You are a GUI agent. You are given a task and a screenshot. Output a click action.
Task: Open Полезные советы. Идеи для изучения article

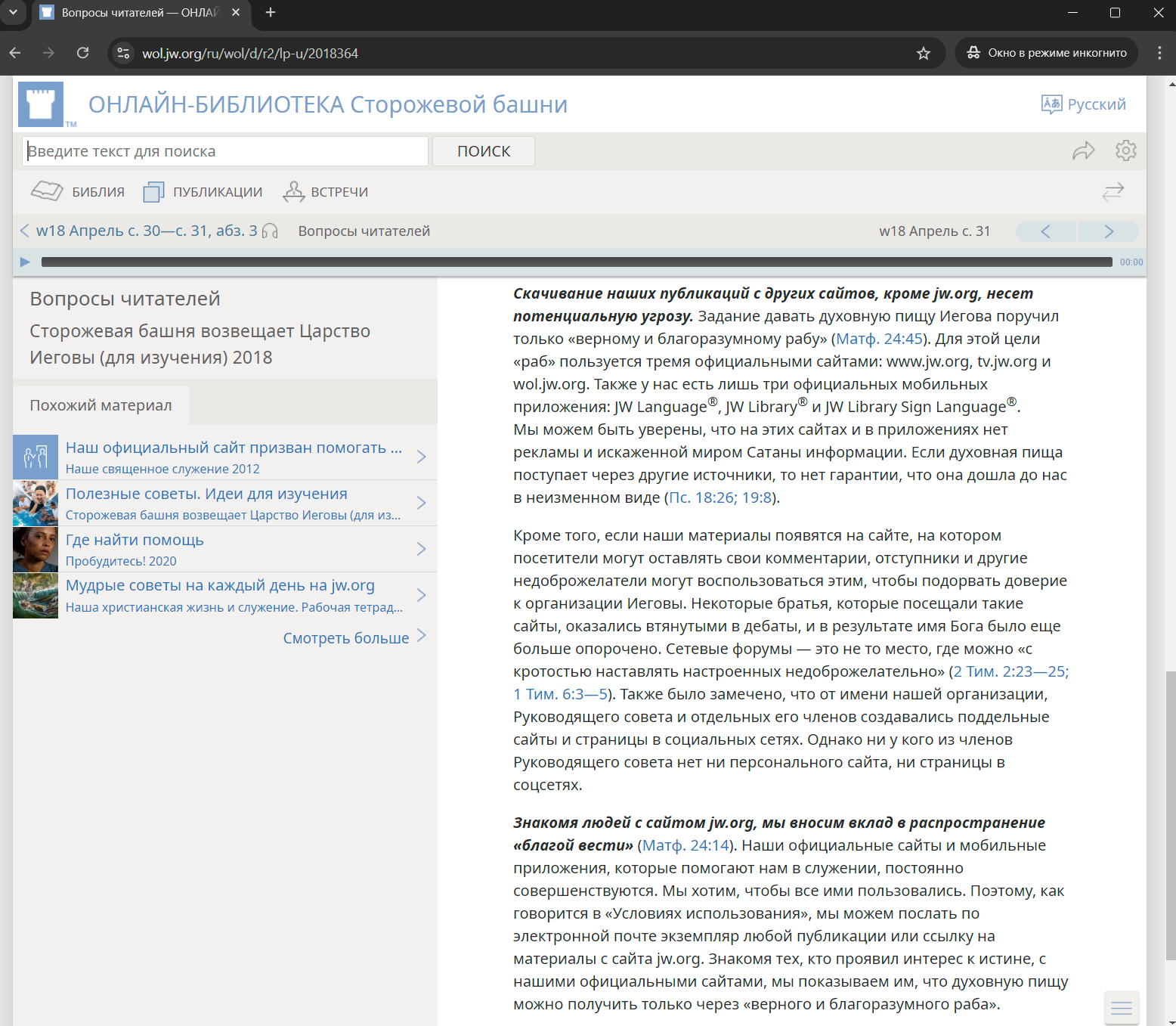point(206,494)
